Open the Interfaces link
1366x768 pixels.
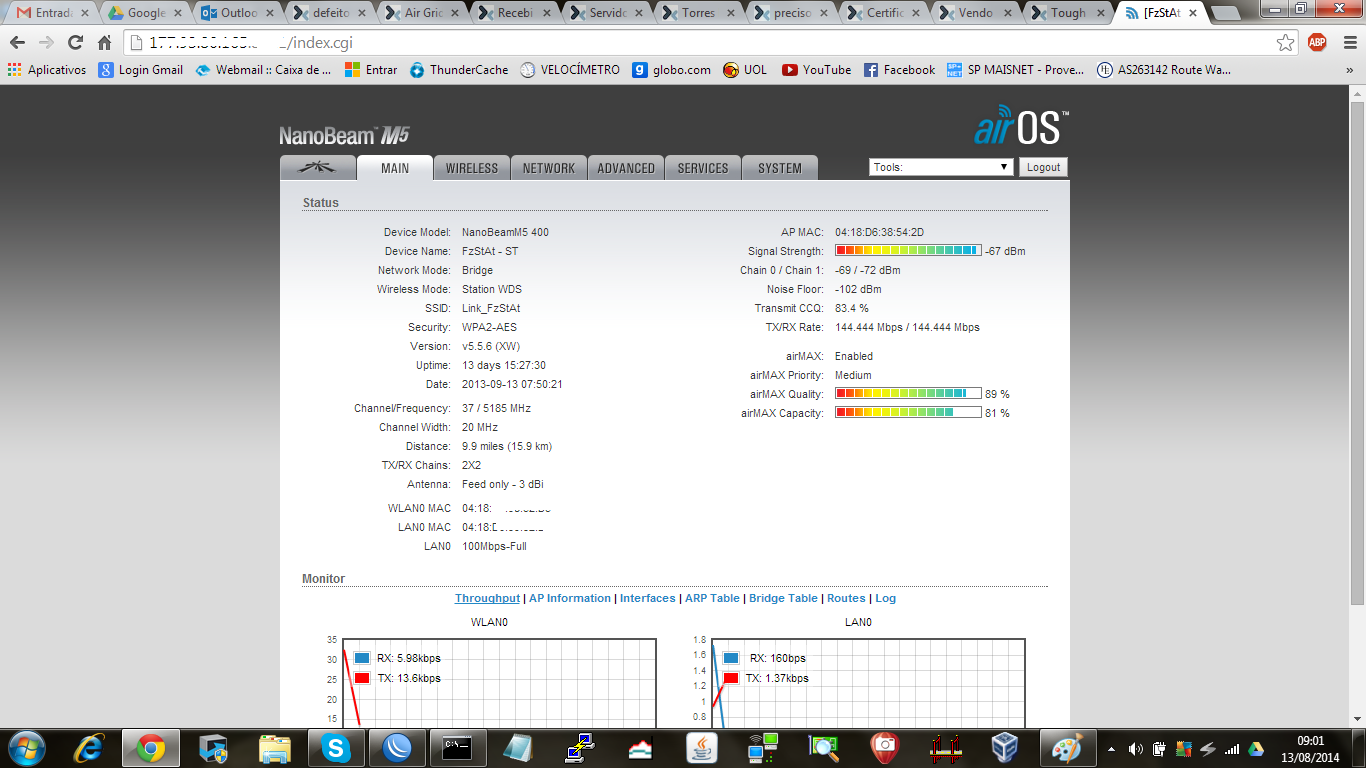pyautogui.click(x=648, y=598)
